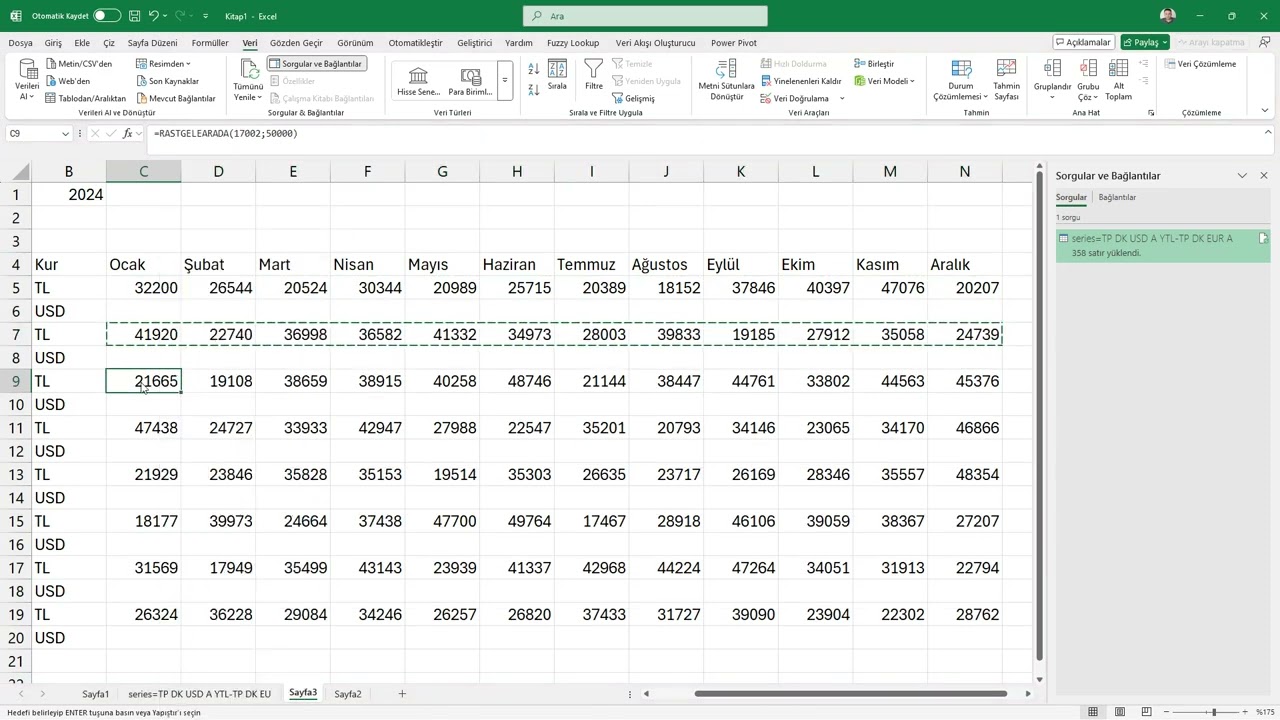Image resolution: width=1280 pixels, height=720 pixels.
Task: Toggle the Filtre funnel button
Action: coord(594,75)
